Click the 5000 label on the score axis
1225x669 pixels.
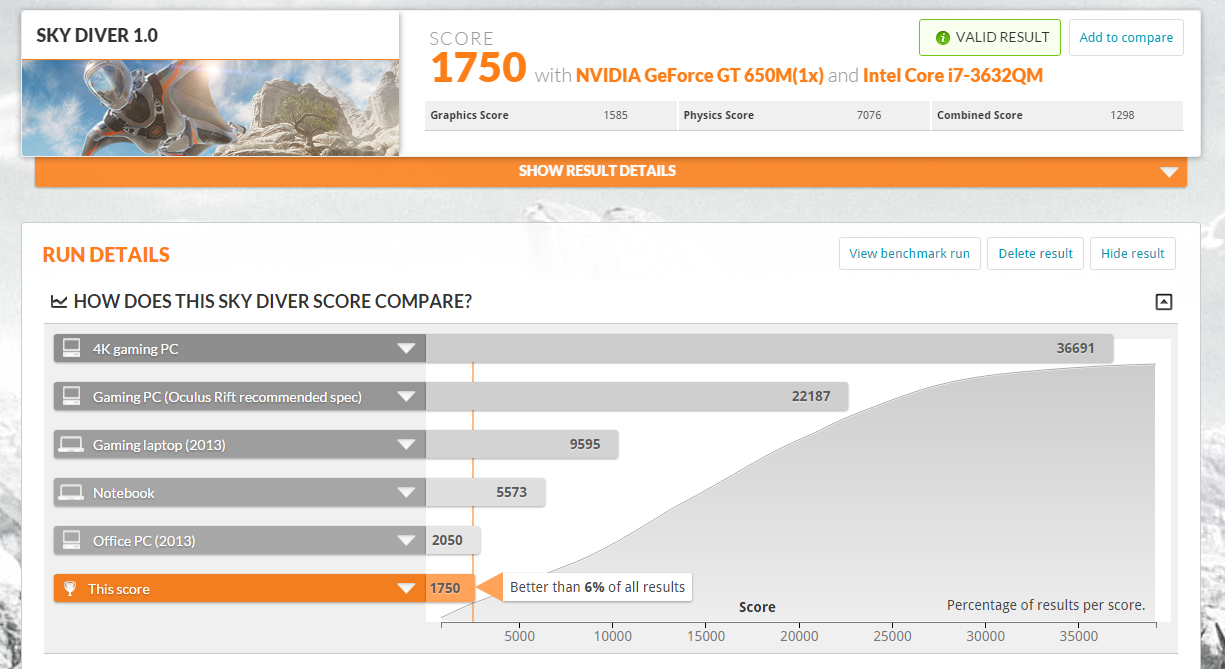[519, 636]
